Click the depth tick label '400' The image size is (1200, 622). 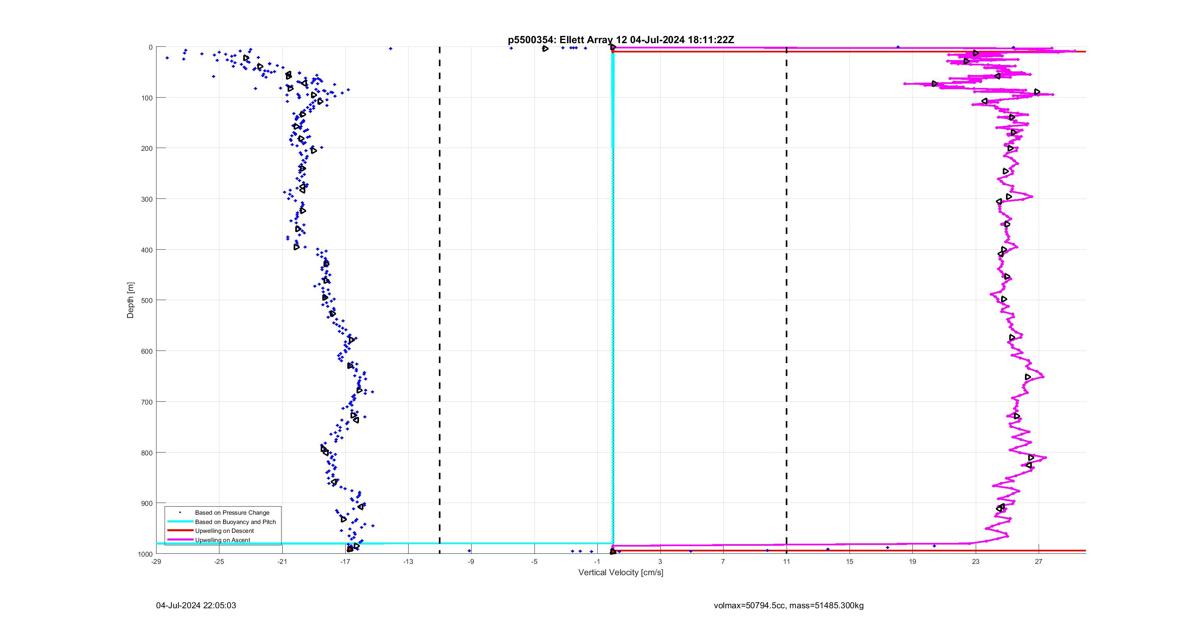pos(146,250)
